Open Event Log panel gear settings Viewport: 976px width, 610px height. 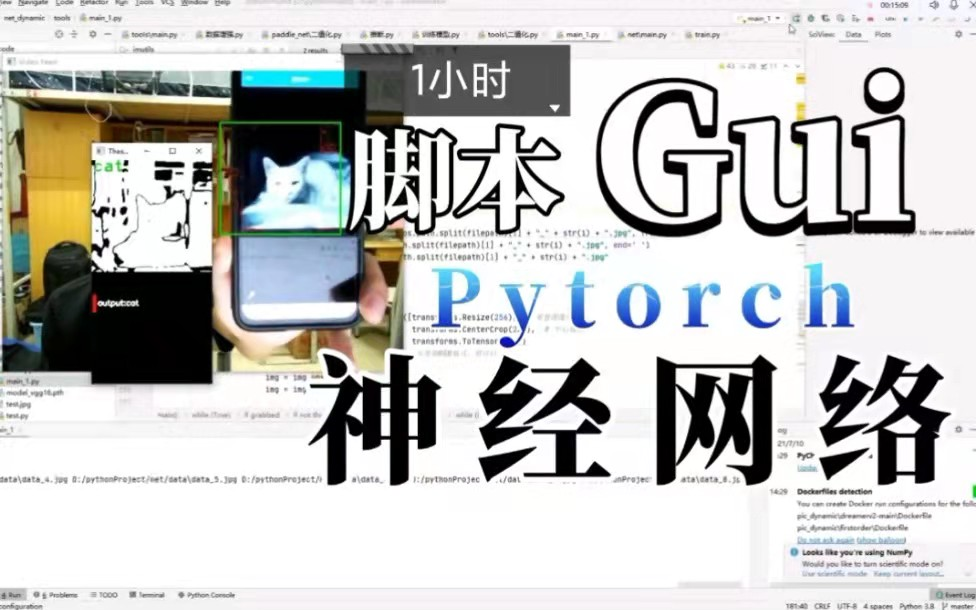click(x=959, y=429)
